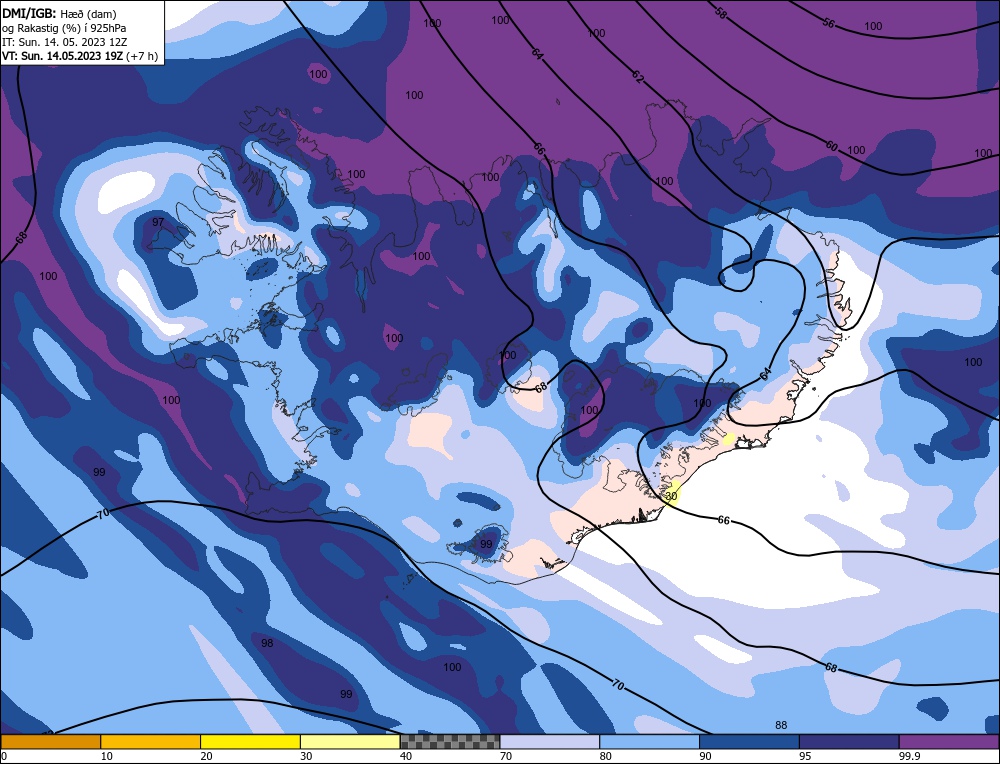
Task: Click the grey checkered 40–70 legend swatch
Action: 450,742
